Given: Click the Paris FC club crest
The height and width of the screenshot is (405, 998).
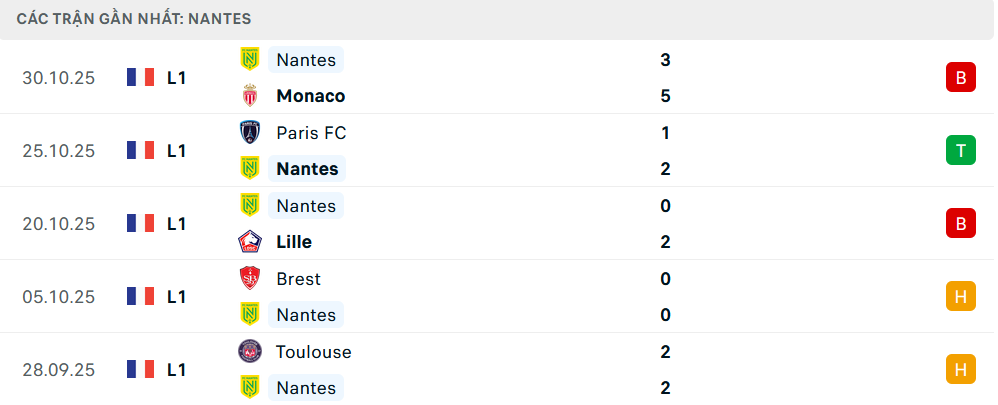Looking at the screenshot, I should tap(249, 132).
